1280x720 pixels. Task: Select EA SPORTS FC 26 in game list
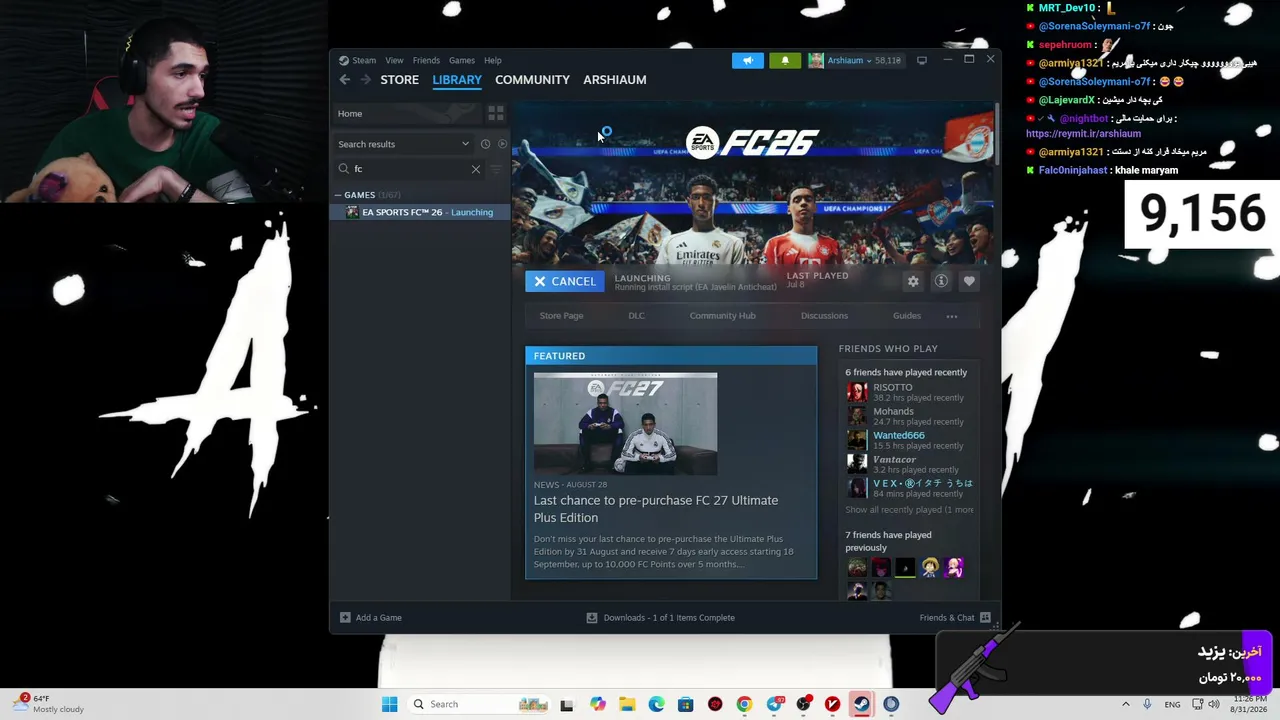coord(421,212)
